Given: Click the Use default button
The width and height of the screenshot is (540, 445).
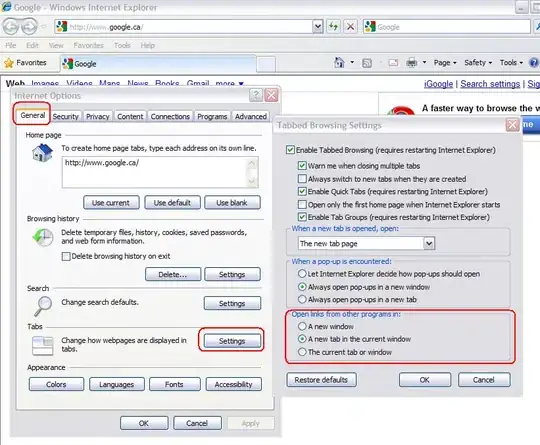Looking at the screenshot, I should [172, 203].
